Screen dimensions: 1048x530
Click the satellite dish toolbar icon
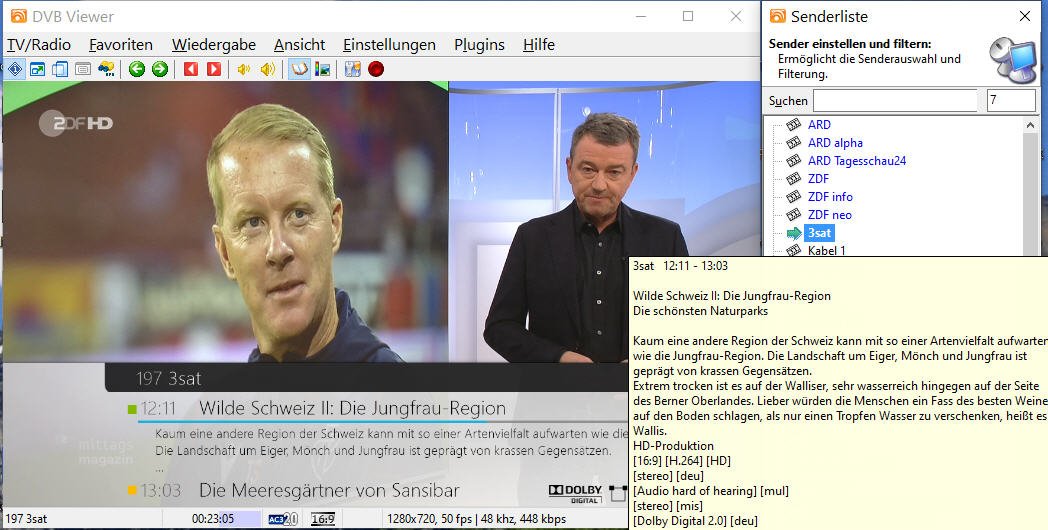(106, 69)
